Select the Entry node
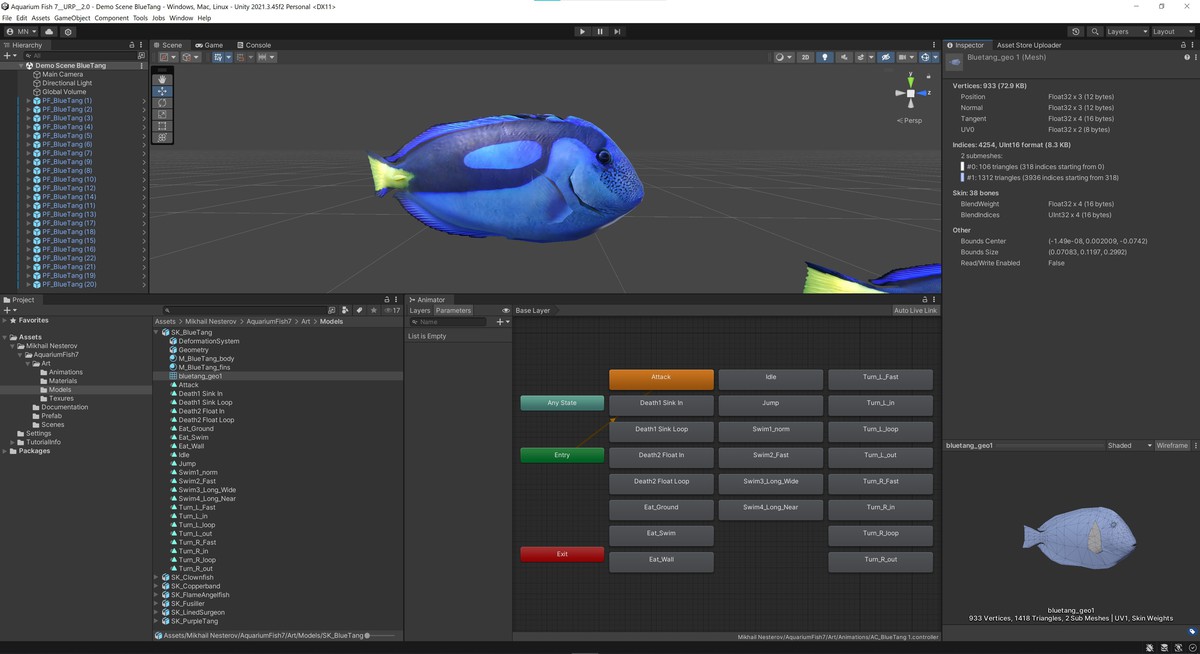 click(x=562, y=455)
